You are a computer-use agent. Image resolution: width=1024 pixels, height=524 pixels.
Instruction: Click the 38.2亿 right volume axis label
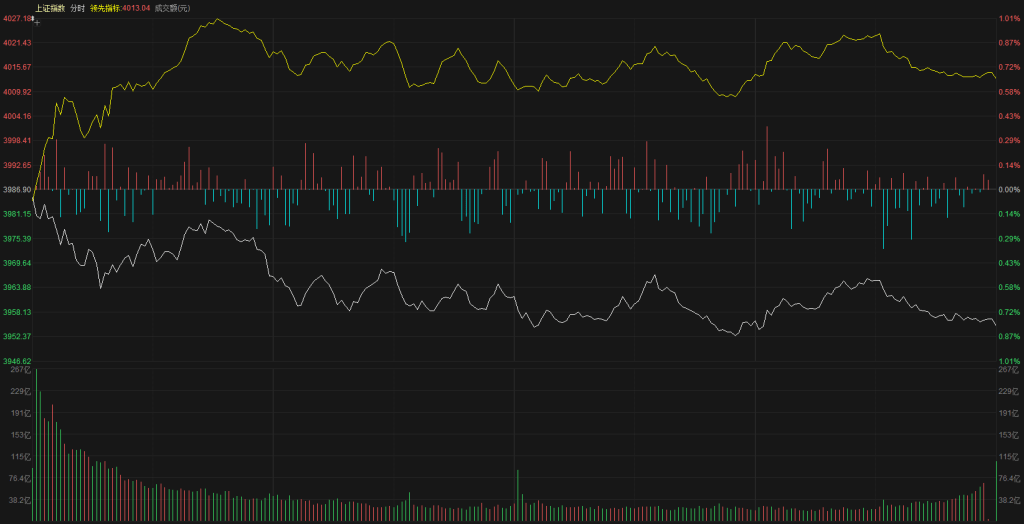tap(1009, 500)
